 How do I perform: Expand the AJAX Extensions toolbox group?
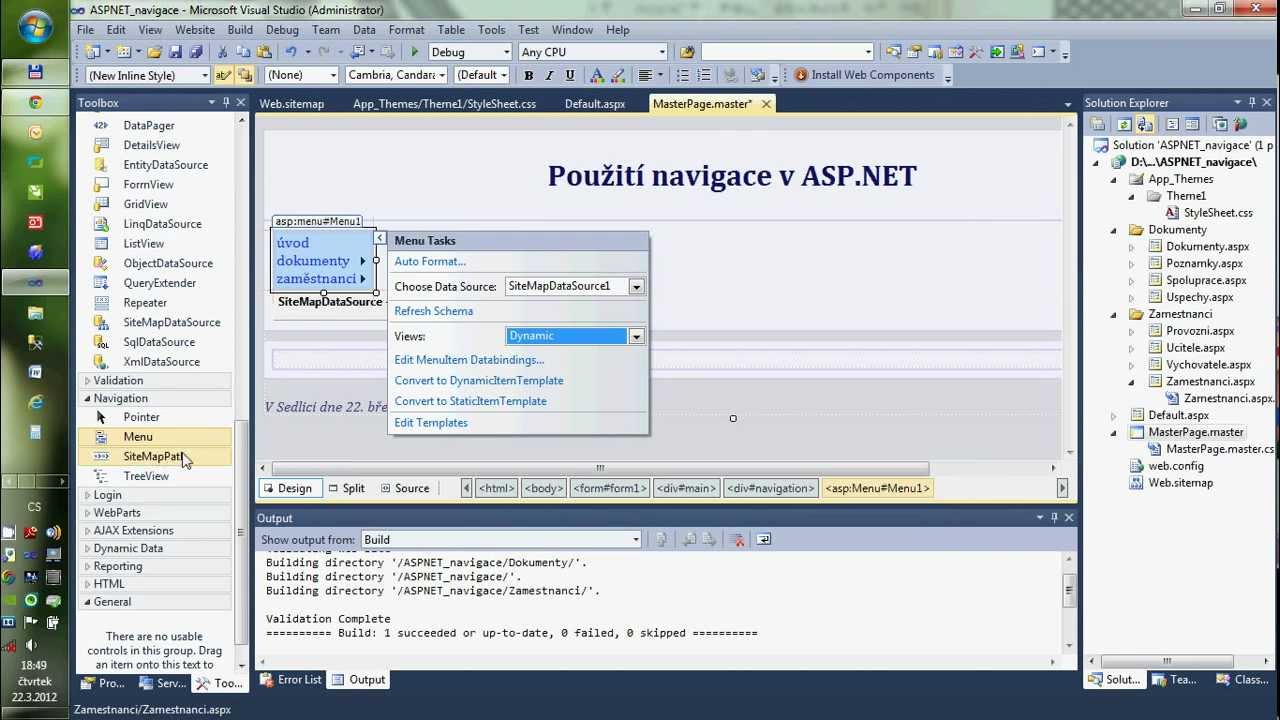click(x=87, y=530)
